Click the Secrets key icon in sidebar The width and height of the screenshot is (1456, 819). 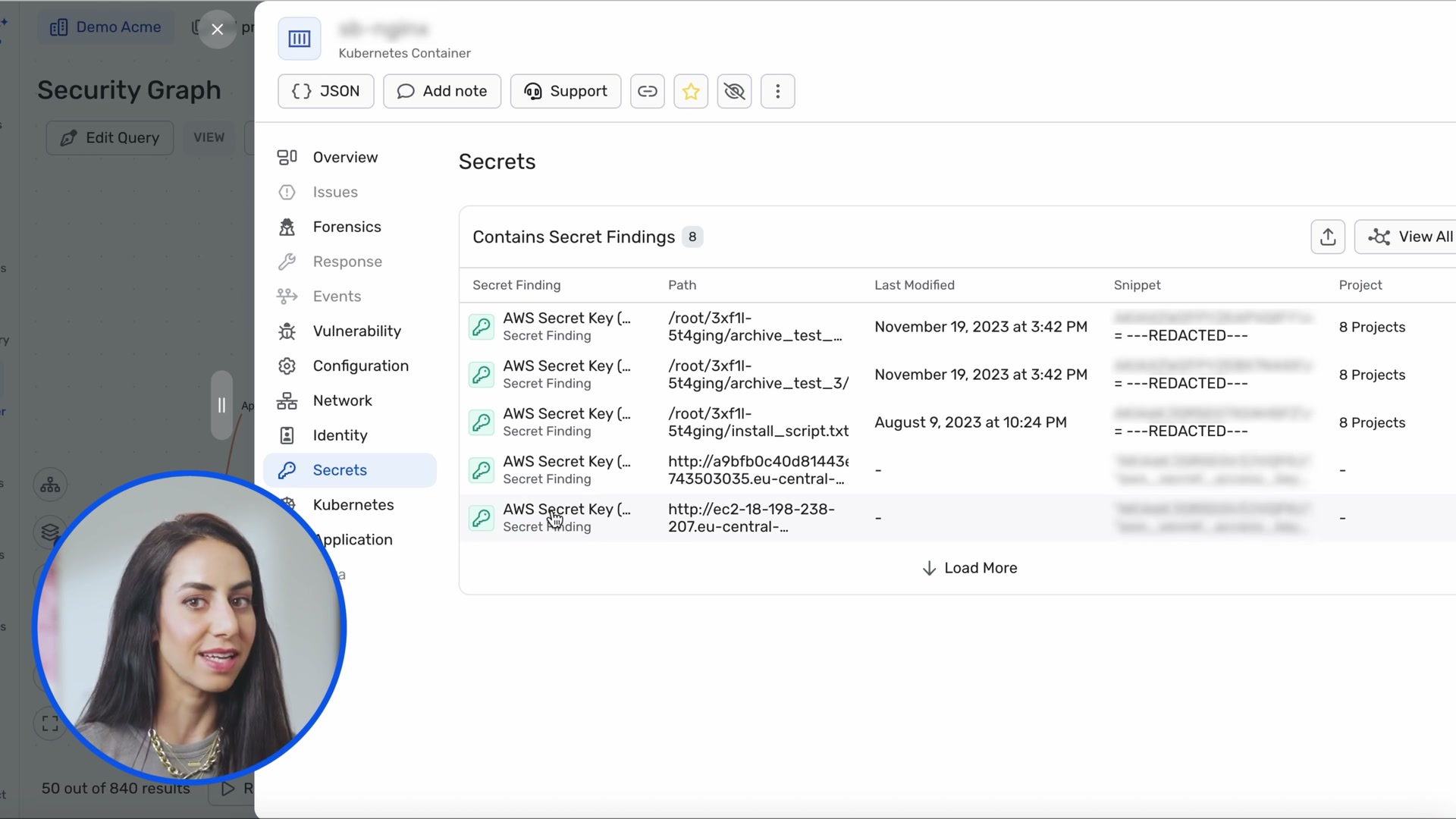tap(287, 470)
